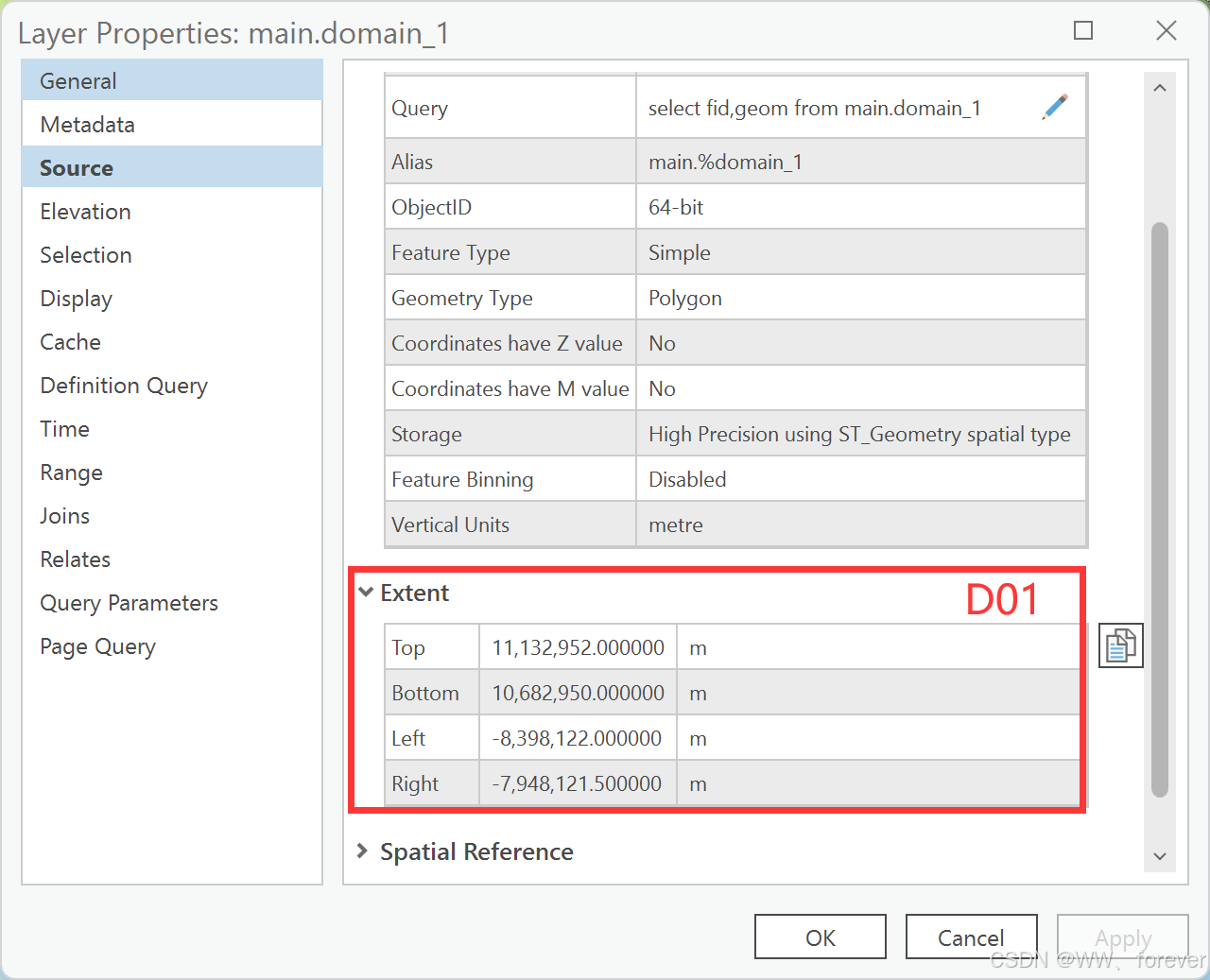Select the Source tab
The image size is (1210, 980).
coord(172,167)
